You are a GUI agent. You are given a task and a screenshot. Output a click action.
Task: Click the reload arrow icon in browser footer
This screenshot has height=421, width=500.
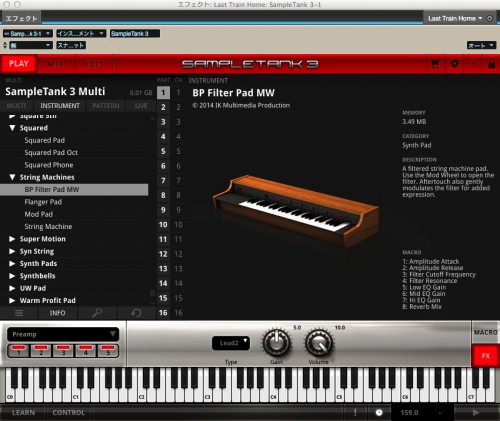(136, 313)
